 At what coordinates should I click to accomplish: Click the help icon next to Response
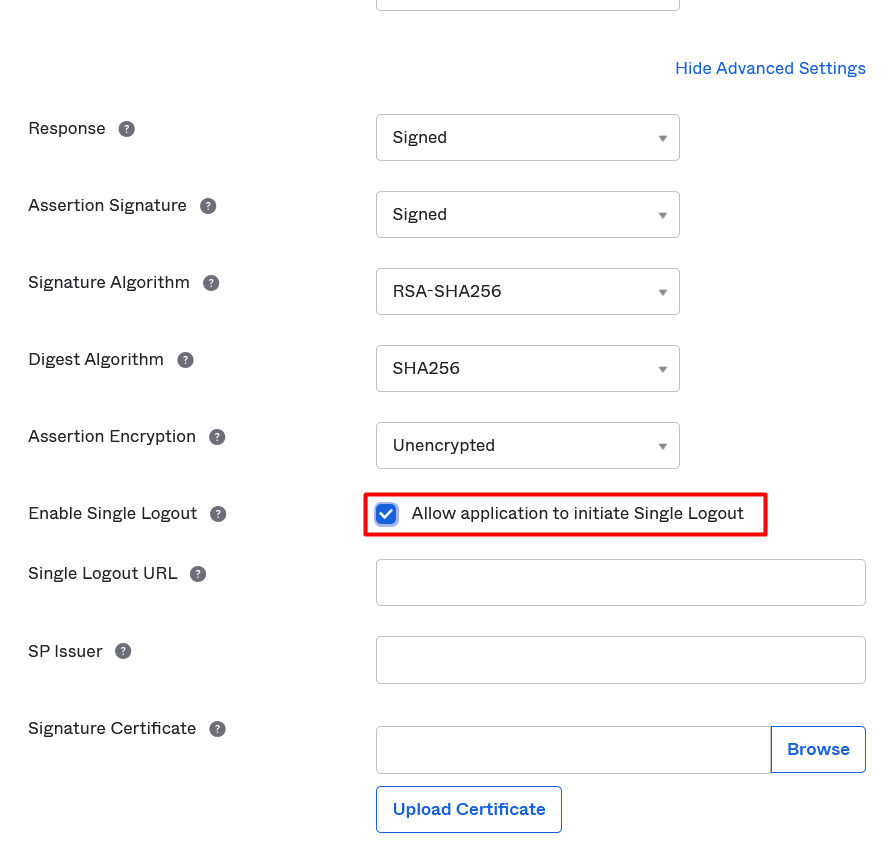point(127,129)
